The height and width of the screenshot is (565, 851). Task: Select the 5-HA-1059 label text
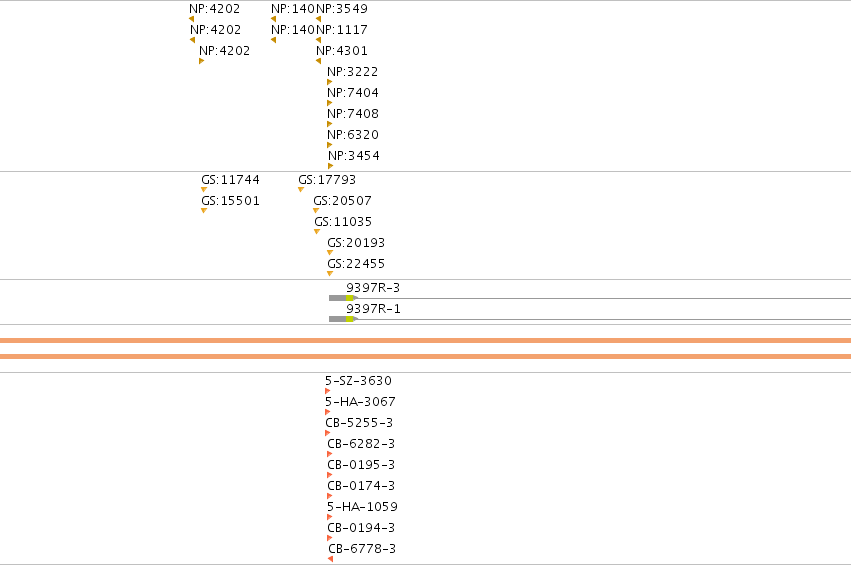pos(362,506)
